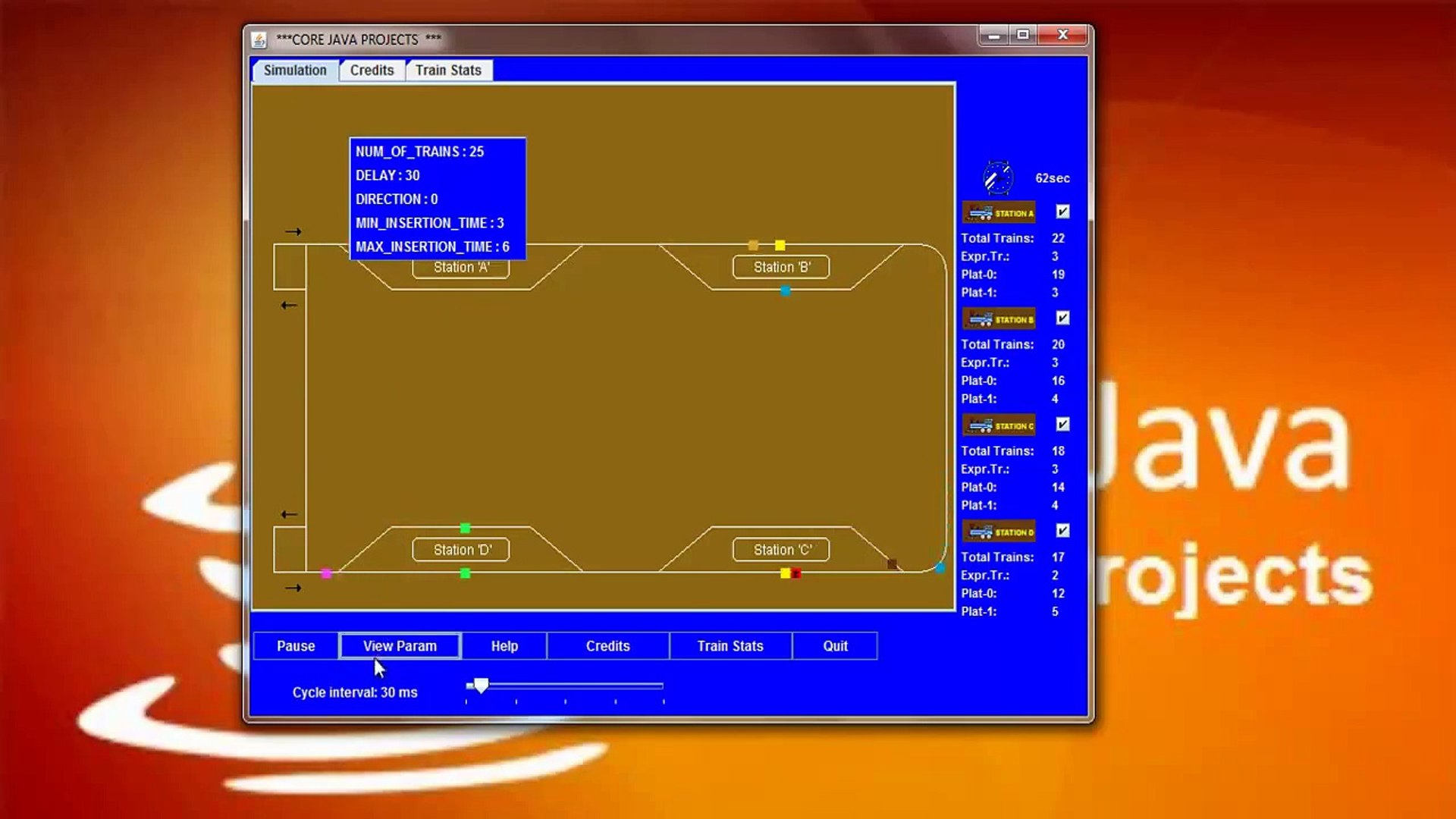Toggle the Station B checkbox

point(1062,318)
